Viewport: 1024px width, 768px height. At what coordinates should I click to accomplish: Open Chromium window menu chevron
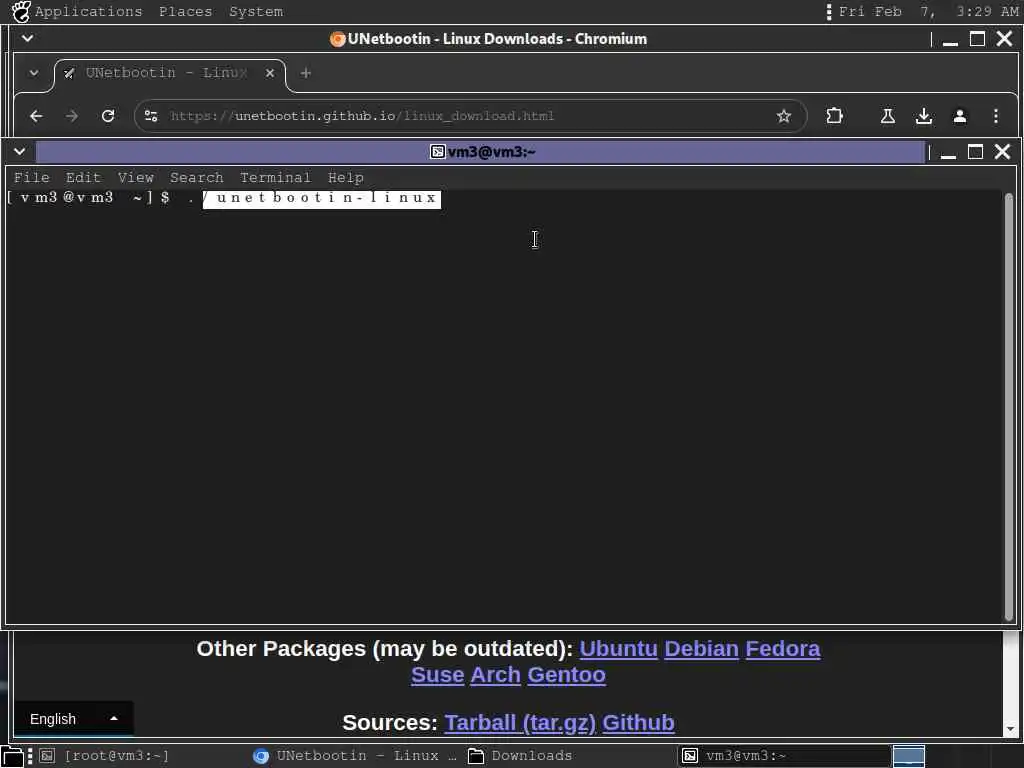(x=27, y=39)
